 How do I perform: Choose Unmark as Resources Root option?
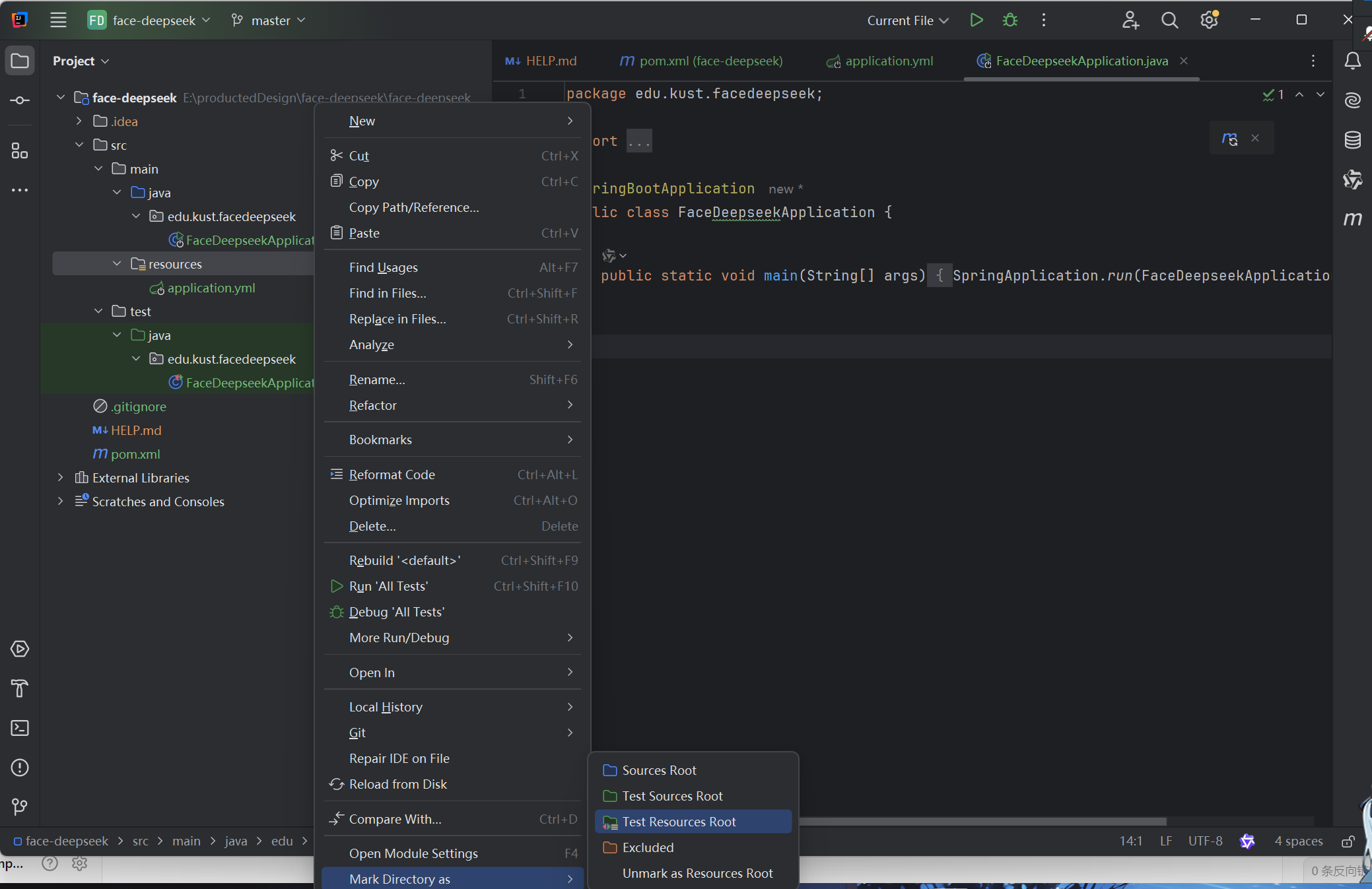tap(697, 873)
